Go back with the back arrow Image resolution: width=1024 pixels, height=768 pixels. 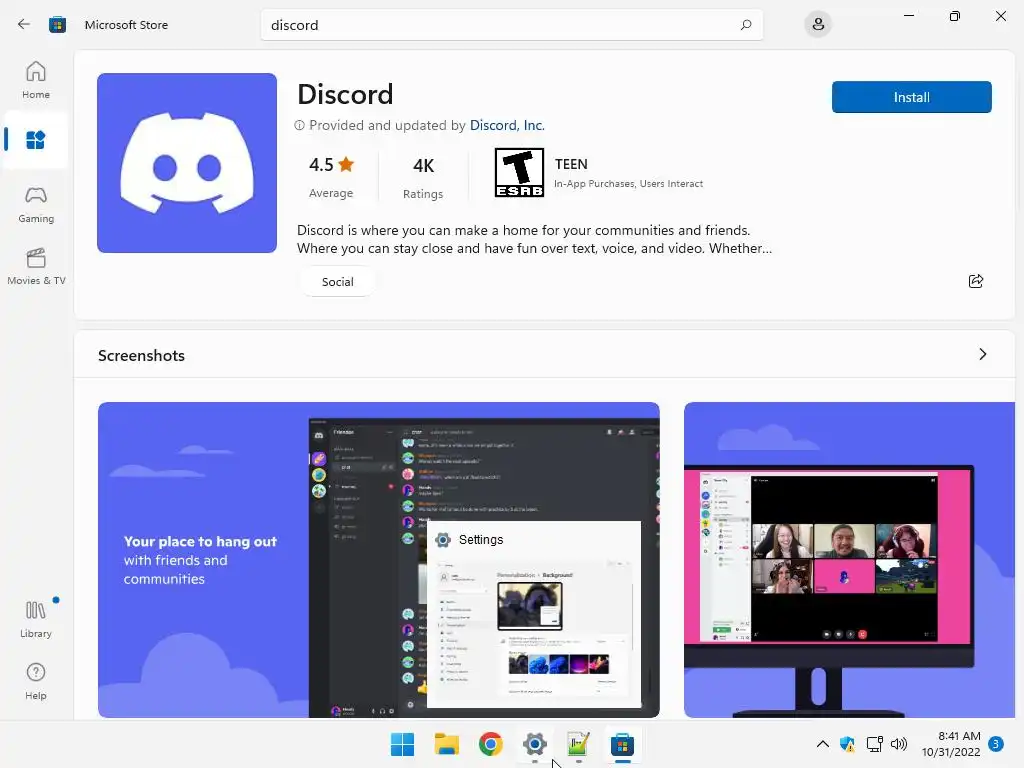(x=24, y=24)
